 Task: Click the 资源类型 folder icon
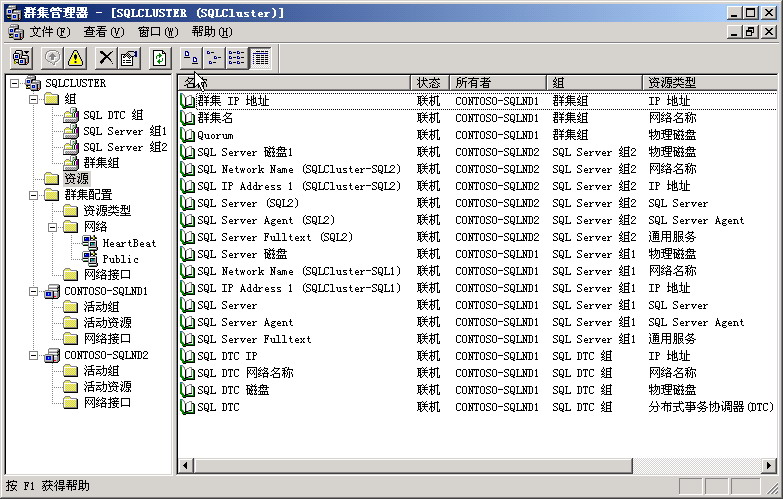coord(71,211)
